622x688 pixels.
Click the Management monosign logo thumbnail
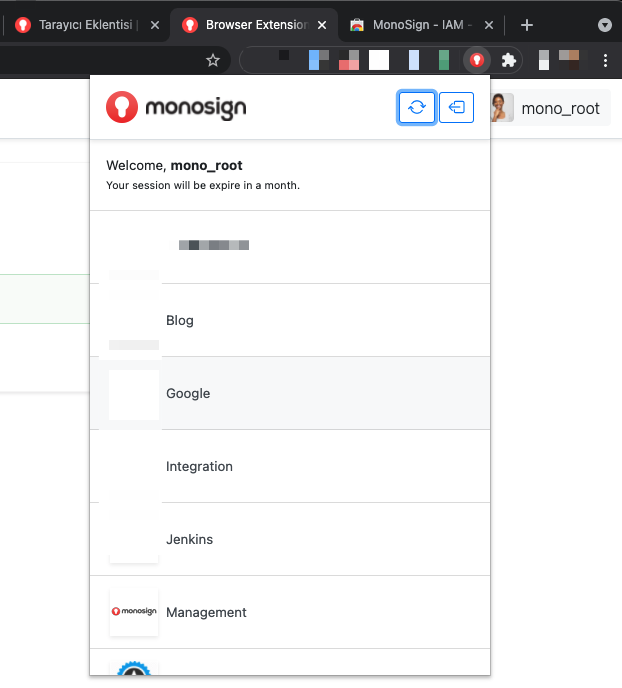tap(134, 612)
